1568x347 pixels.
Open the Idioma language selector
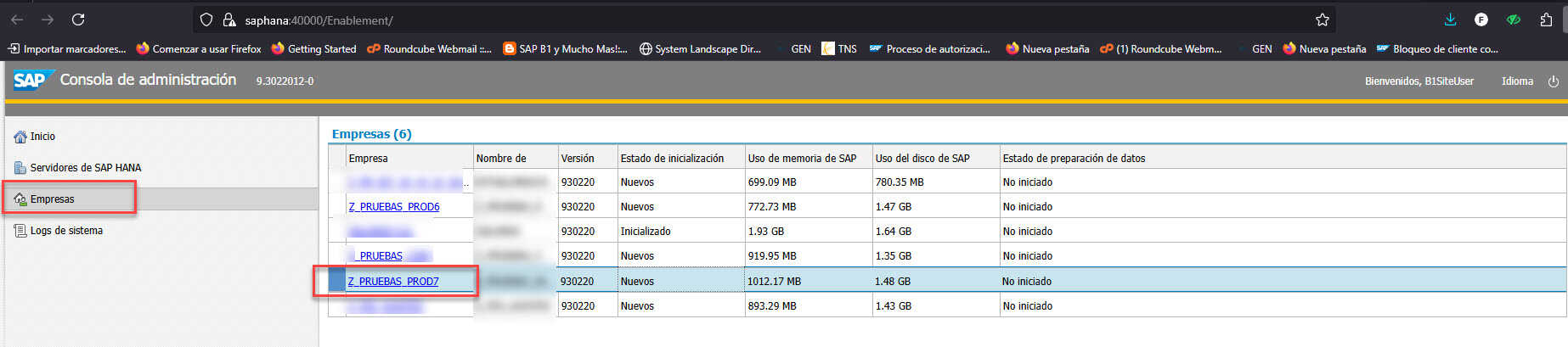pos(1517,81)
